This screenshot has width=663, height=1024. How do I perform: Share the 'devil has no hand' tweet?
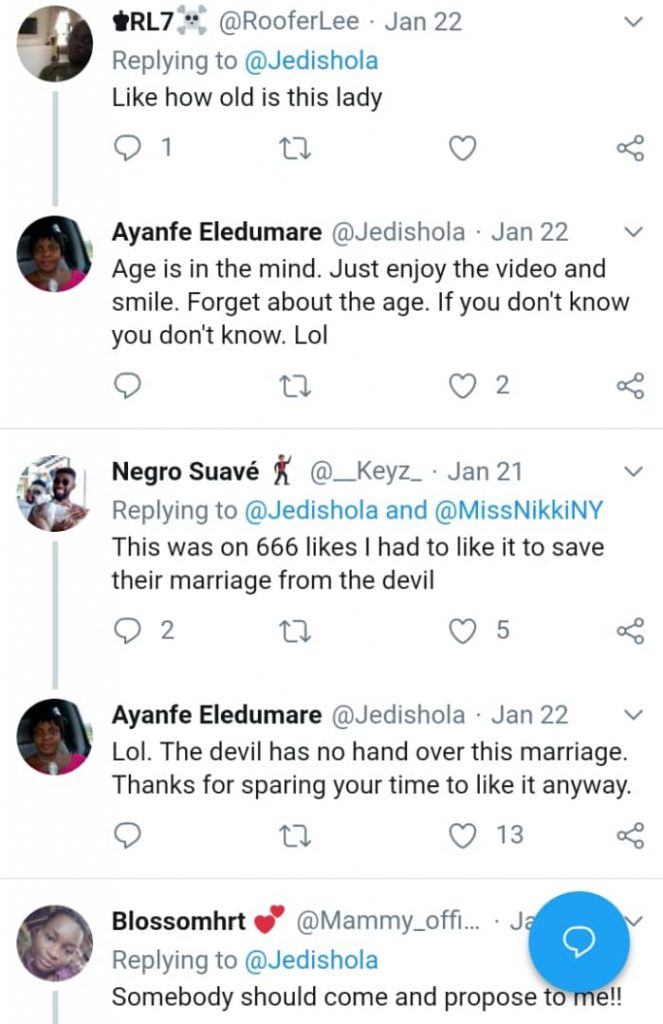coord(629,835)
